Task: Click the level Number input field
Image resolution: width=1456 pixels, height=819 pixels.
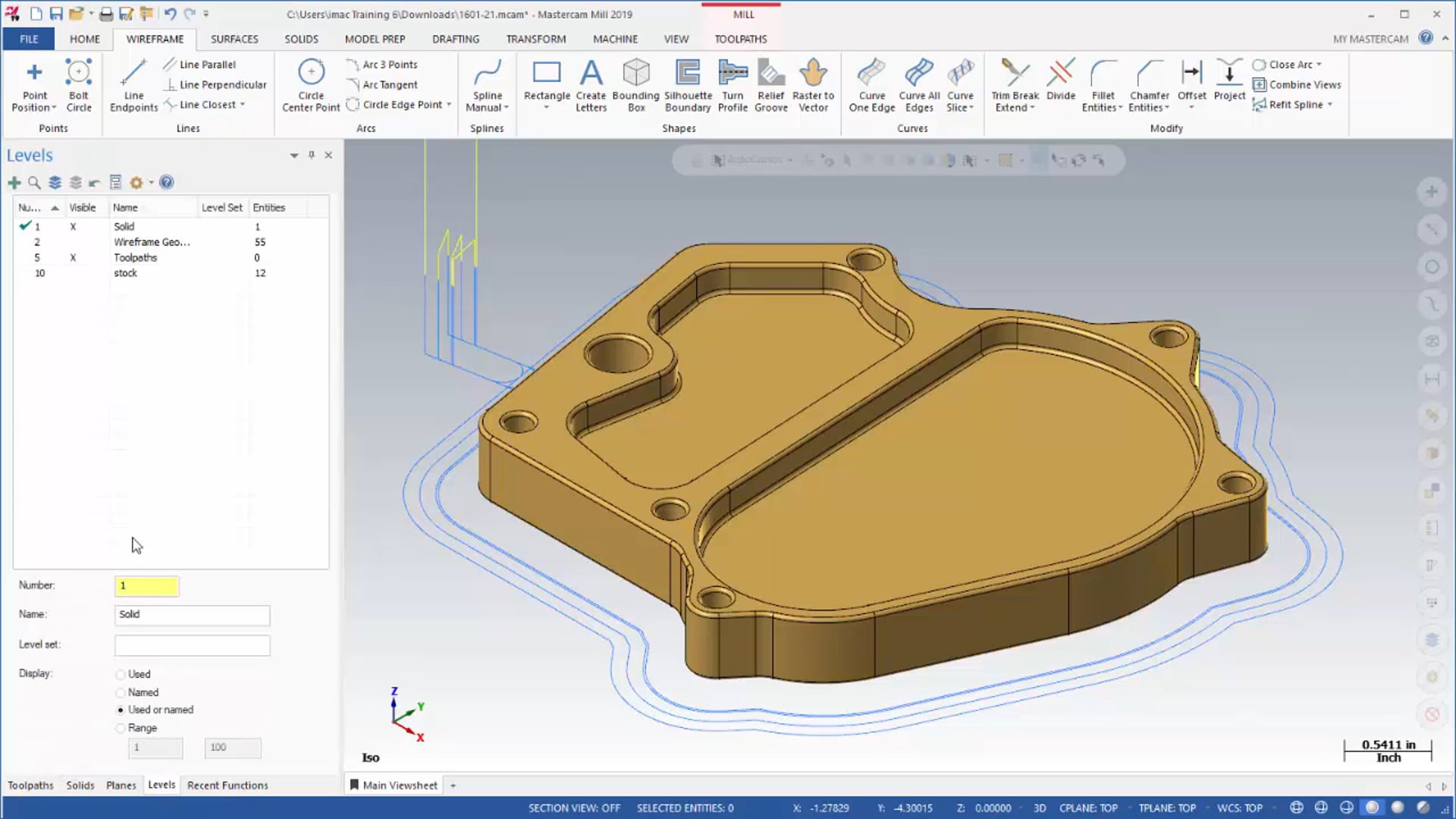Action: coord(146,586)
